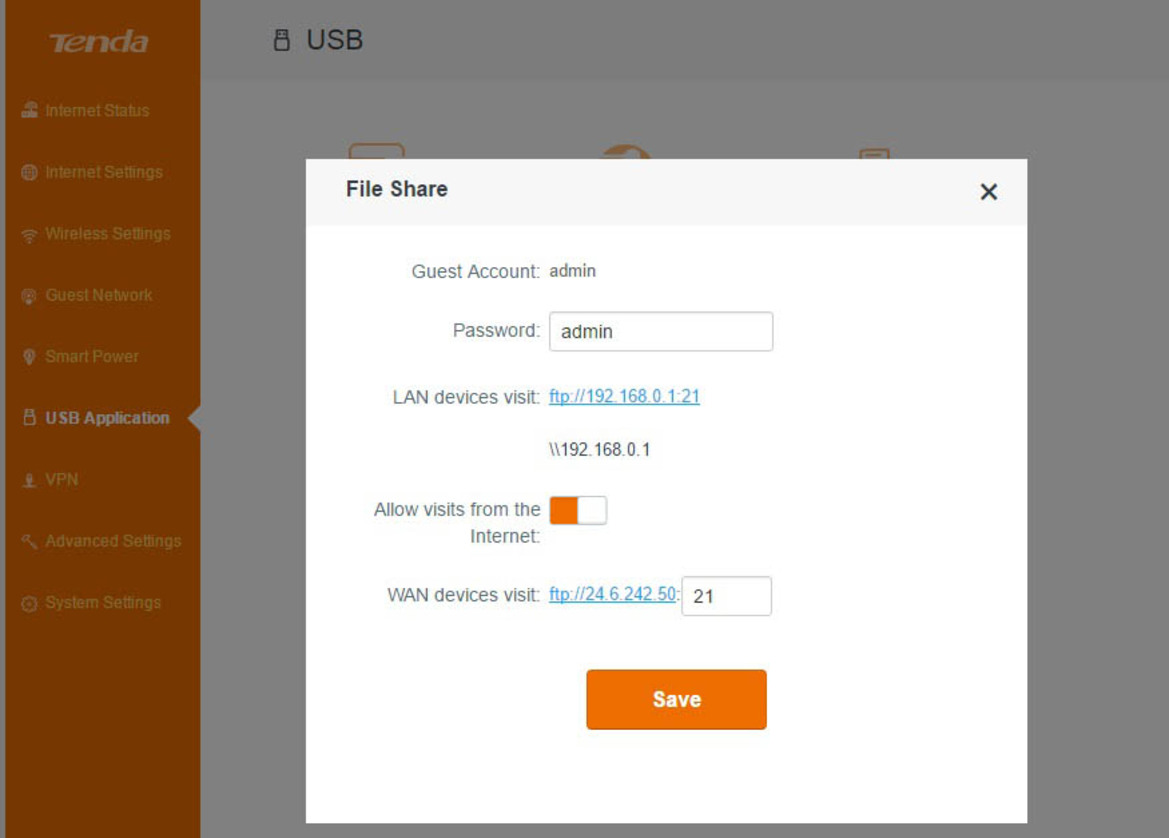The width and height of the screenshot is (1169, 838).
Task: Click the Advanced Settings wrench icon
Action: (x=29, y=541)
